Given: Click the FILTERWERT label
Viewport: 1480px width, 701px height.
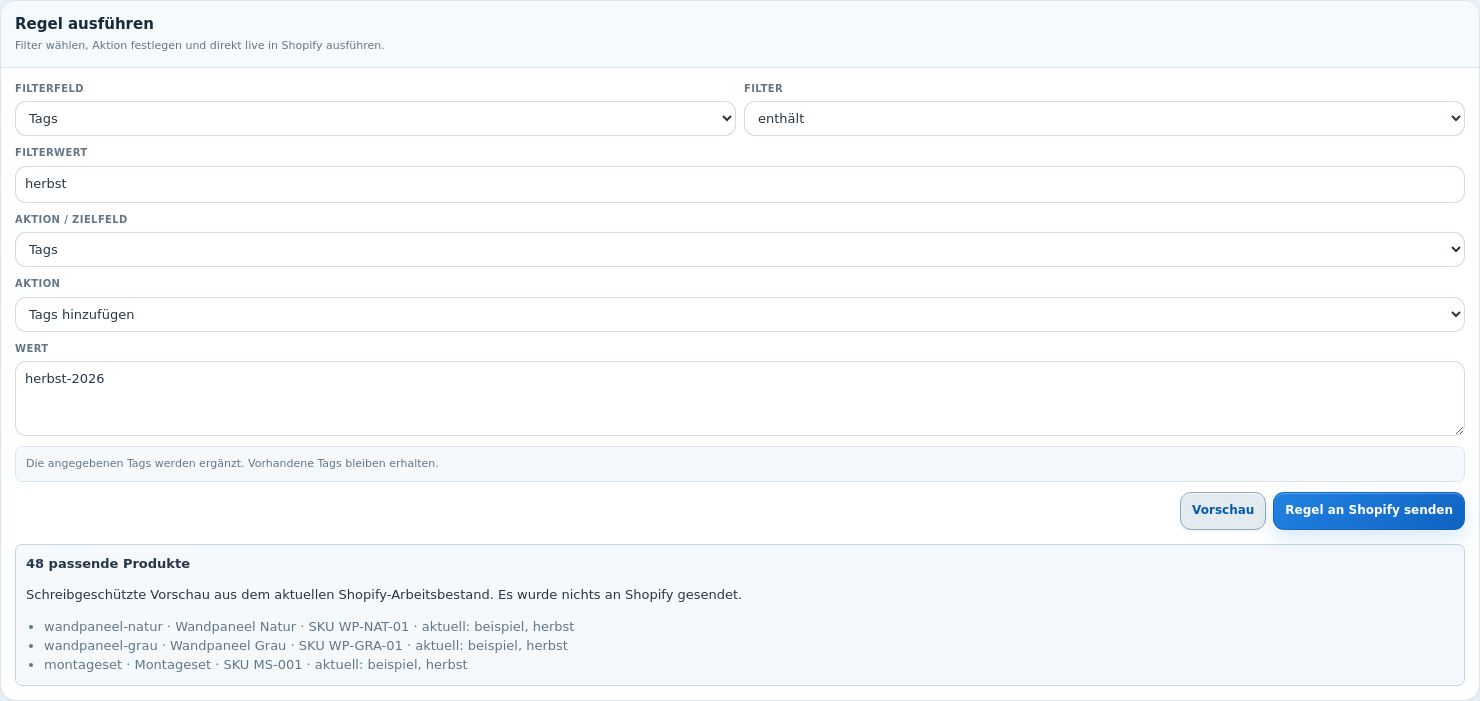Looking at the screenshot, I should coord(51,152).
